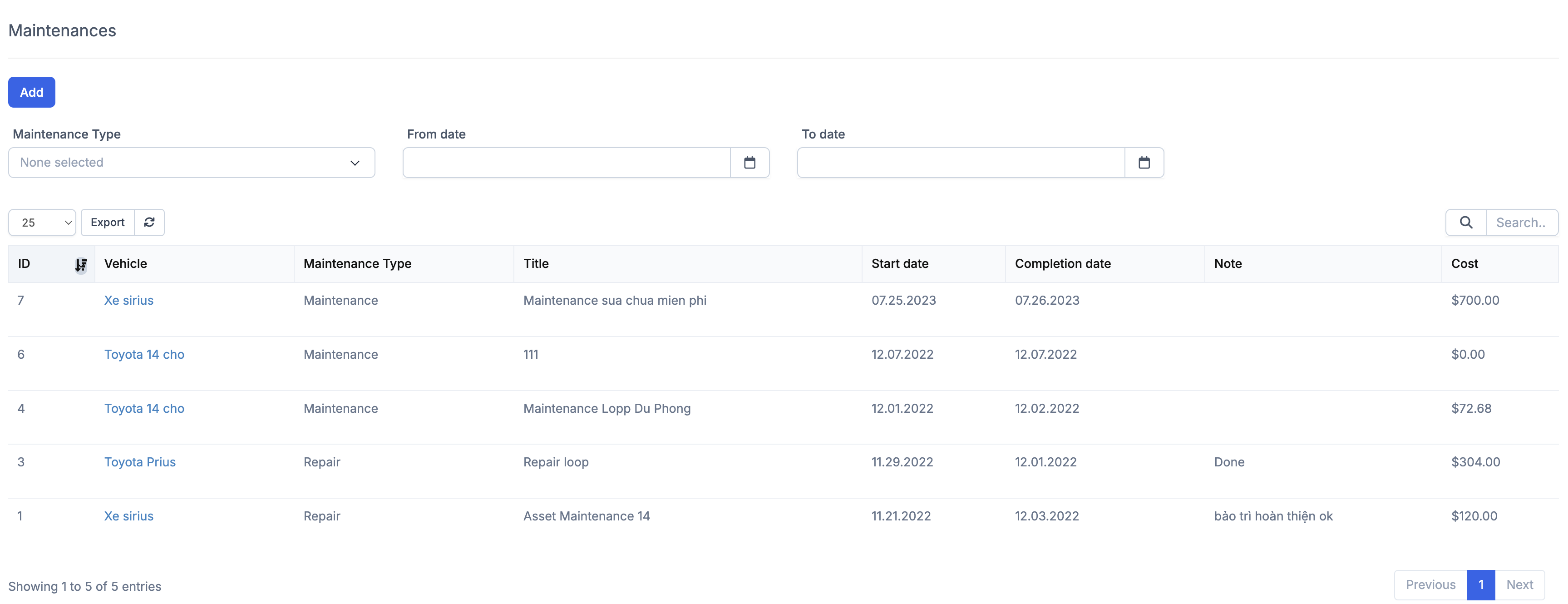
Task: Open Xe sirius link in row 7
Action: (x=128, y=300)
